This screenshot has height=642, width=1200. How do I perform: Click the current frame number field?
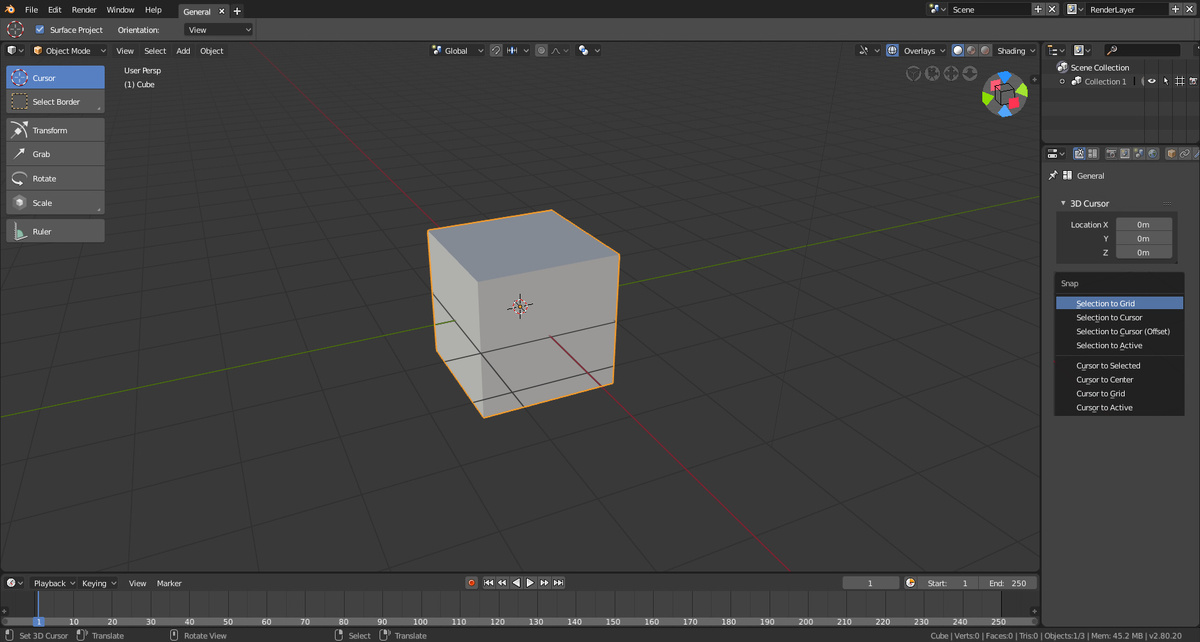pyautogui.click(x=870, y=583)
